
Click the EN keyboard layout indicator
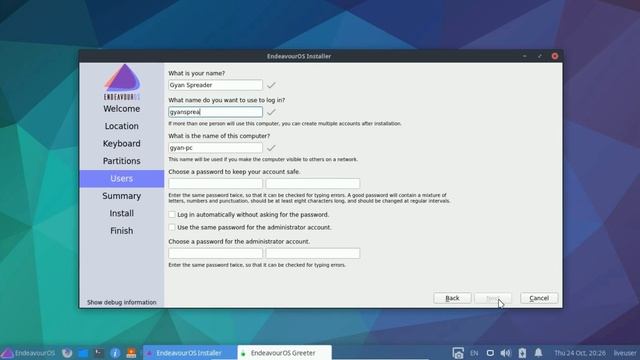tap(474, 353)
